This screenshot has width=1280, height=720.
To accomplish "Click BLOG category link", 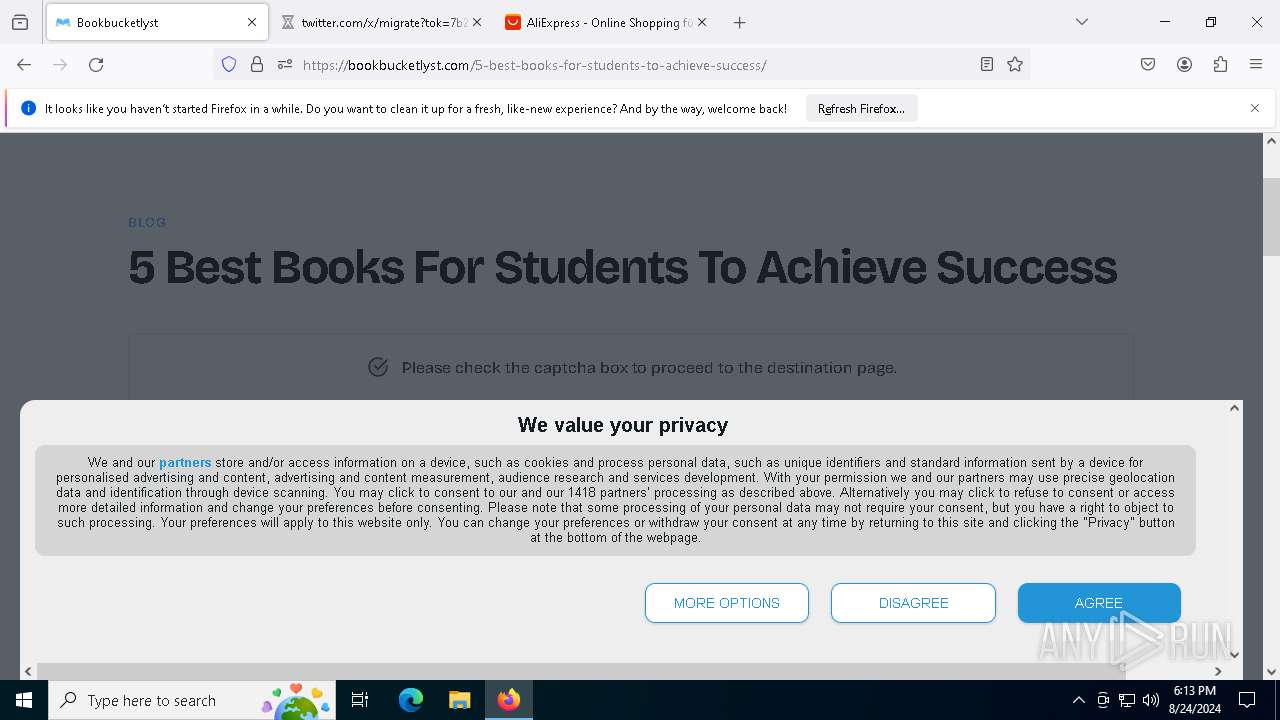I will [x=147, y=222].
